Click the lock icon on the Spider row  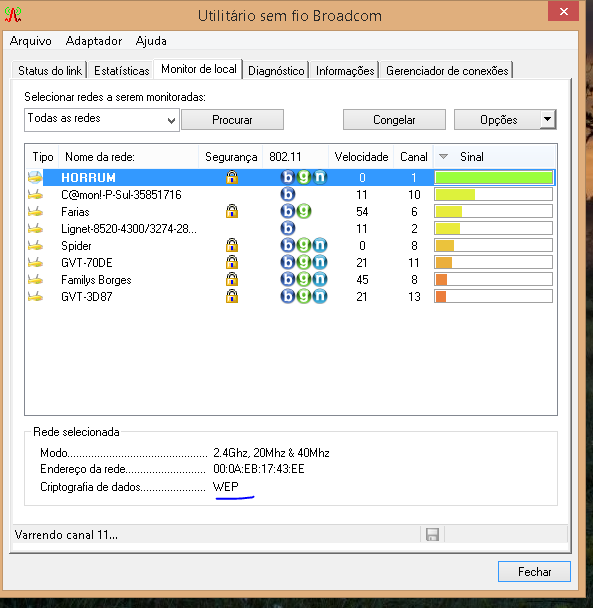[x=232, y=245]
